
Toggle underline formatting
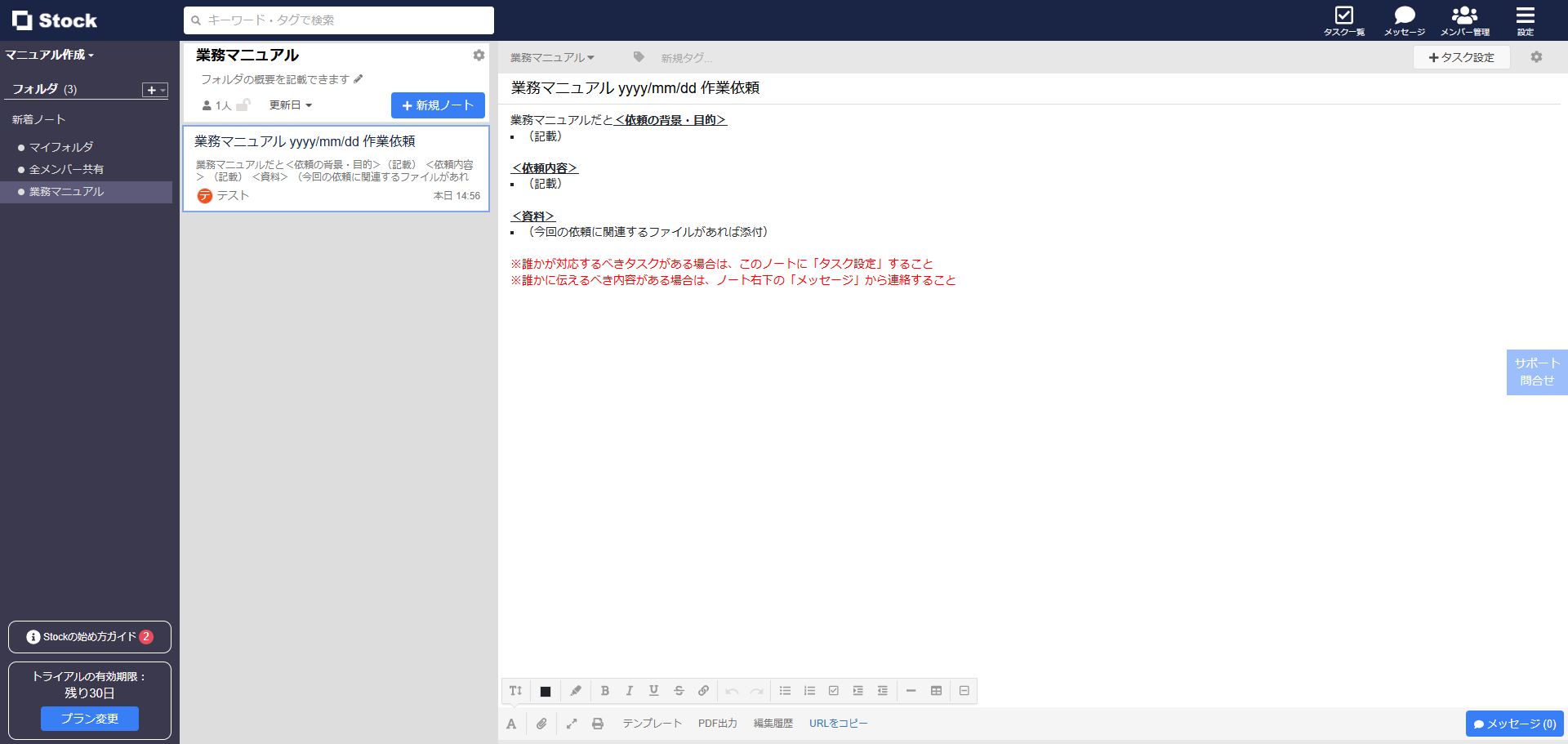click(x=653, y=691)
